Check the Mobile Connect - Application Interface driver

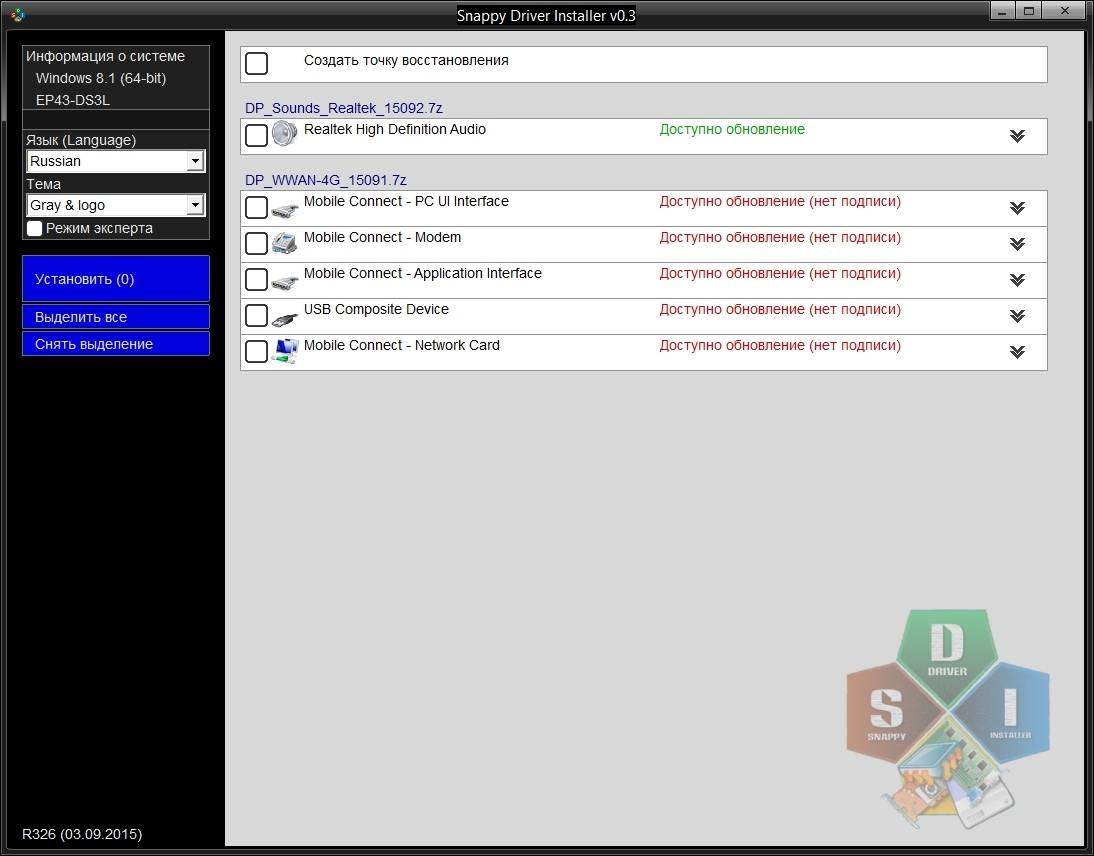[256, 279]
